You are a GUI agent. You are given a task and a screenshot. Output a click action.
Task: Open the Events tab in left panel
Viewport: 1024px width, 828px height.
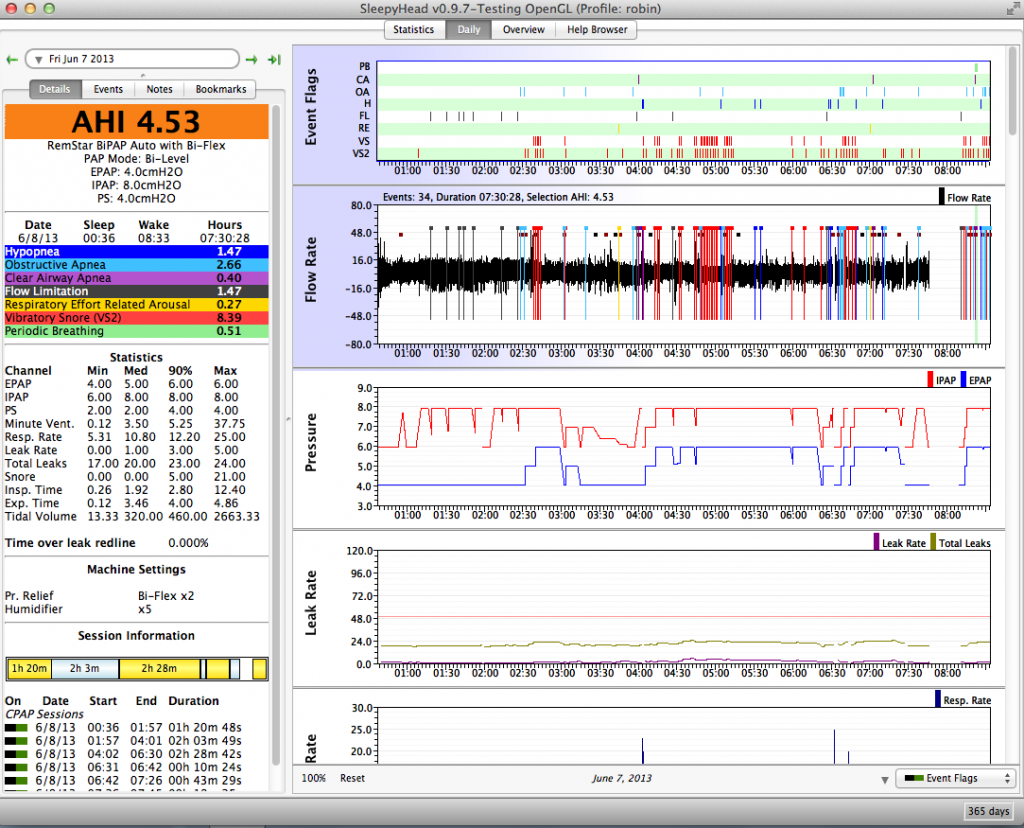(108, 89)
